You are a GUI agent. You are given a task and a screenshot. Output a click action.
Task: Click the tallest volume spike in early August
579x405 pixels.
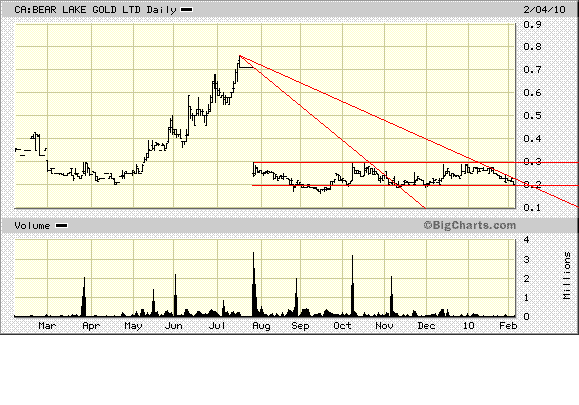[x=254, y=284]
